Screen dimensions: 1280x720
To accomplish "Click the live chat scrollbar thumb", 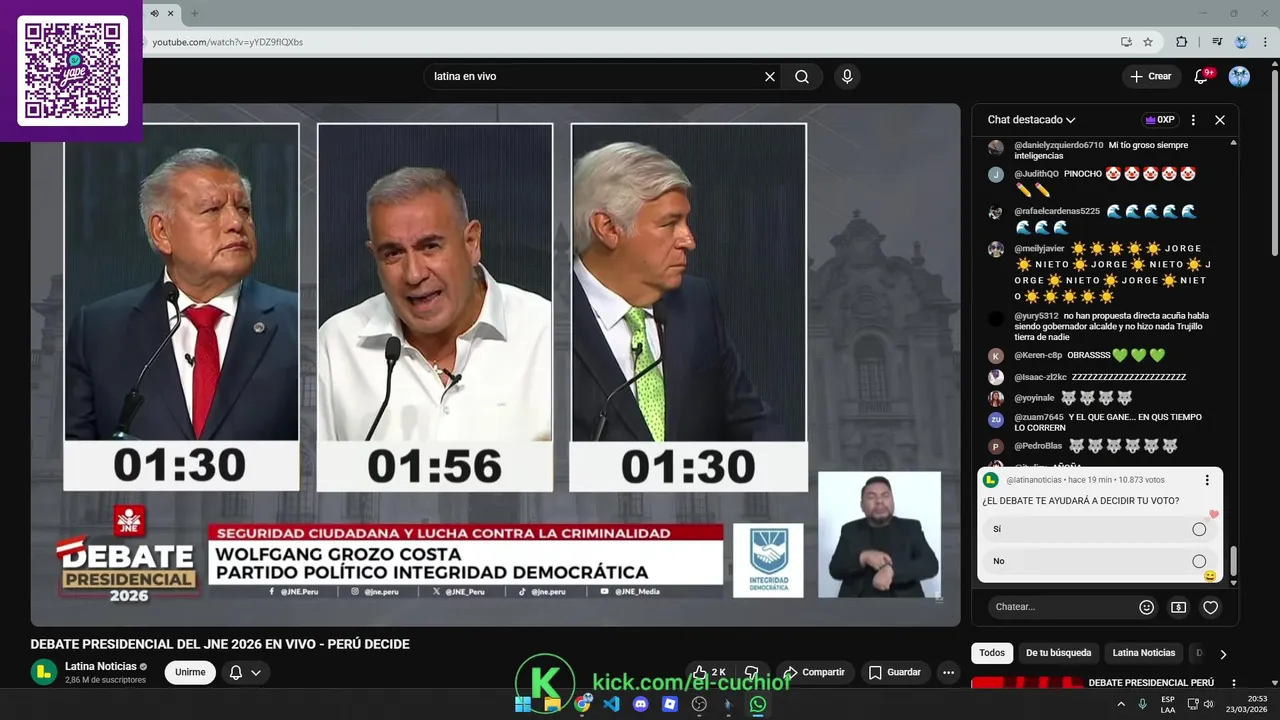I will [x=1233, y=561].
